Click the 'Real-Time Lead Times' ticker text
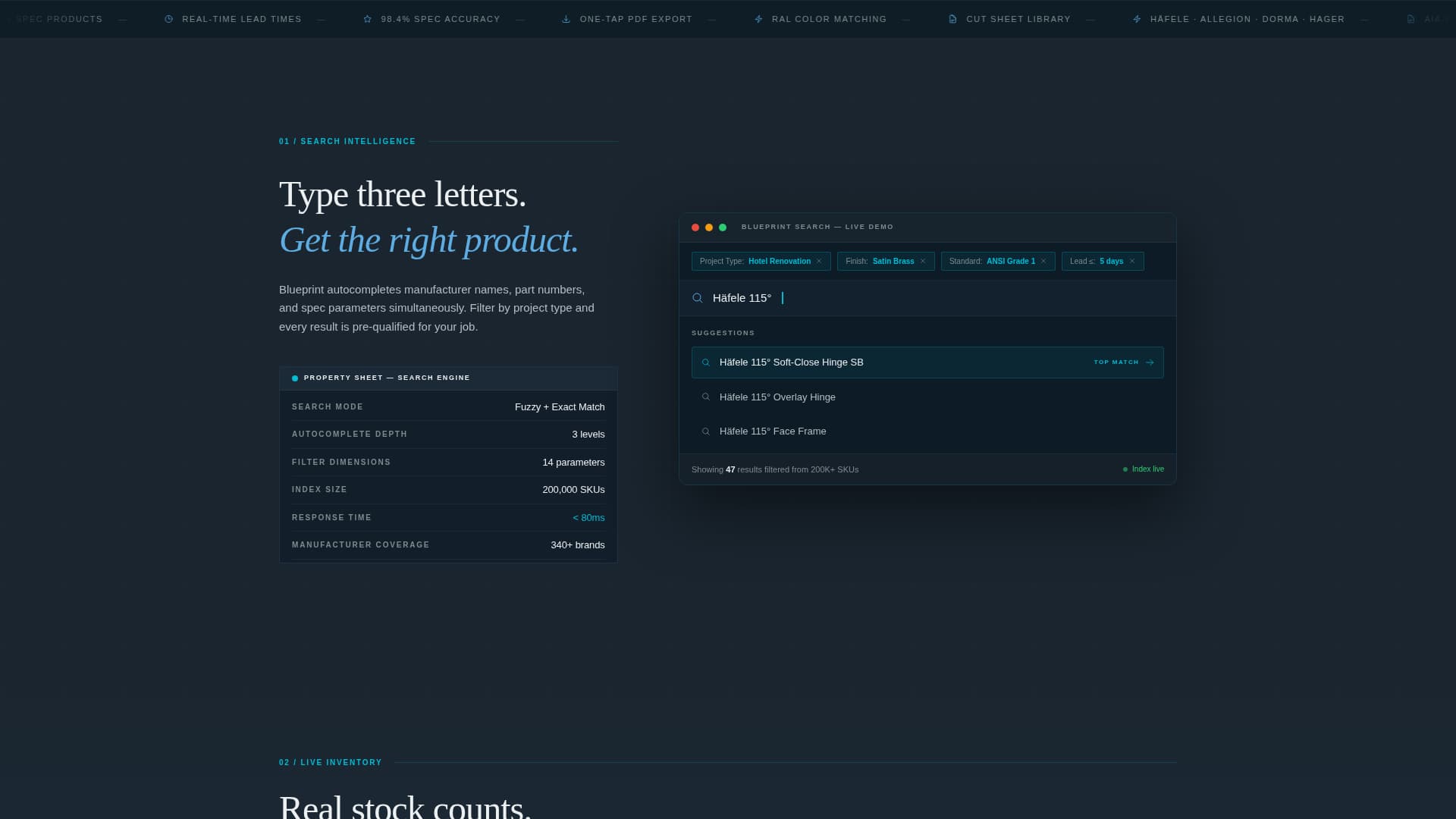The image size is (1456, 819). click(x=242, y=19)
